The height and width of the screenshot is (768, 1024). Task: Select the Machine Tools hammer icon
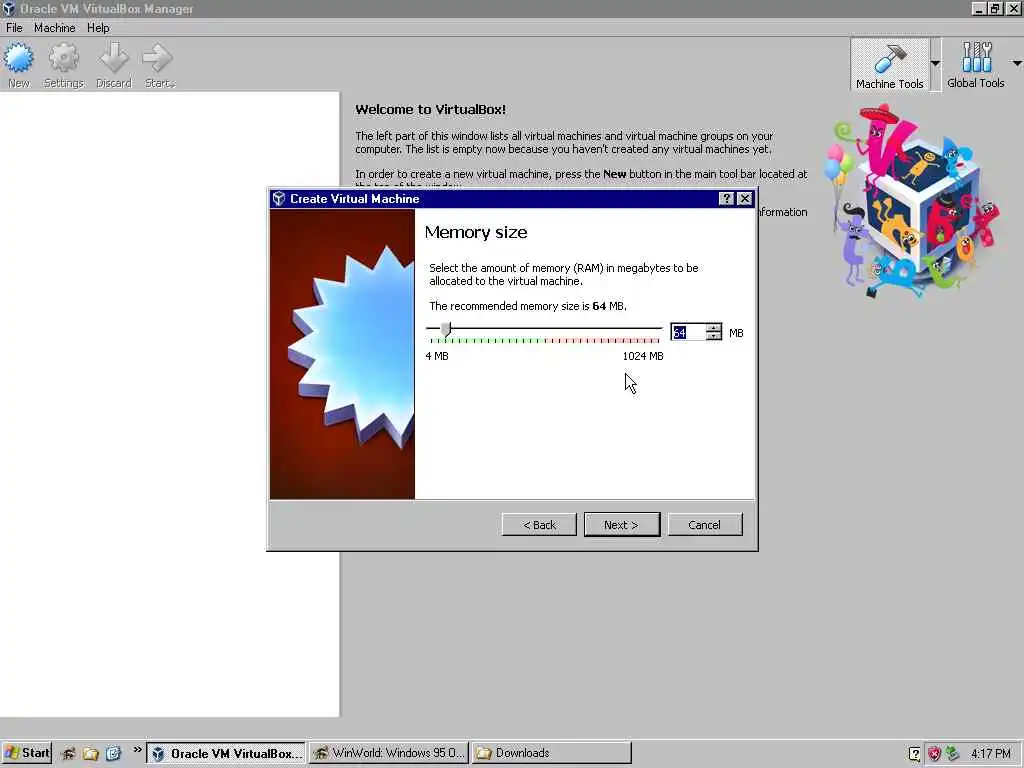(x=889, y=58)
